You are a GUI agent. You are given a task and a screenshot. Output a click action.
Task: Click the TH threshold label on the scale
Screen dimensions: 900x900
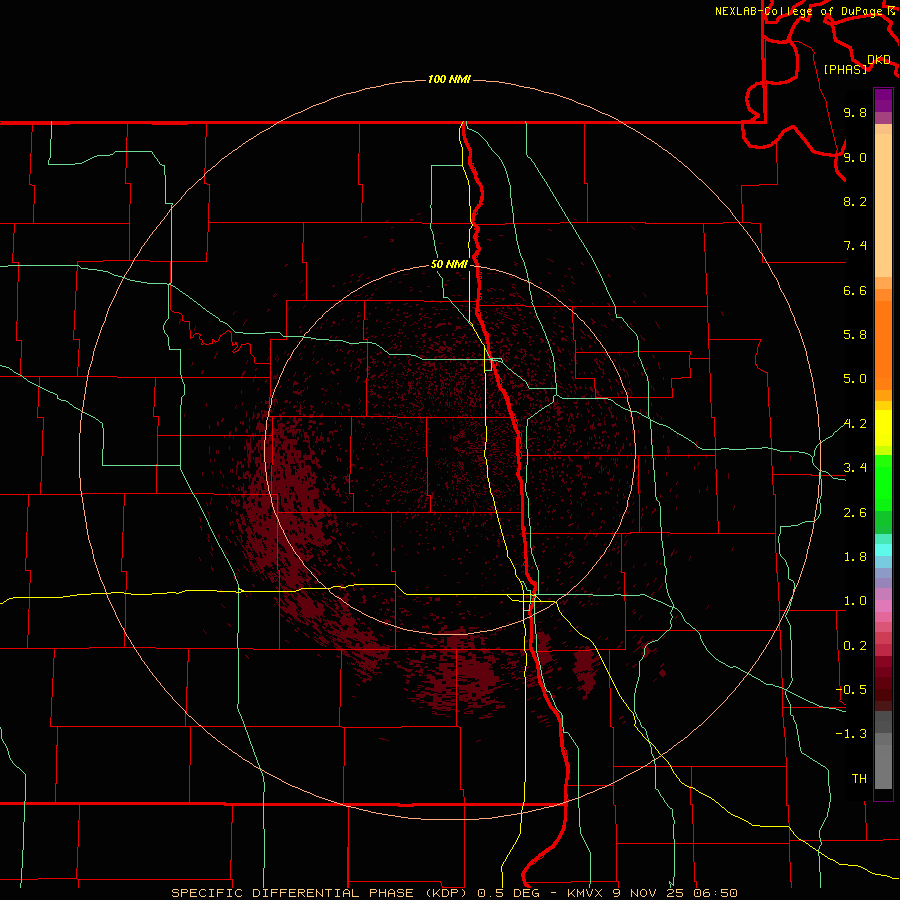859,779
